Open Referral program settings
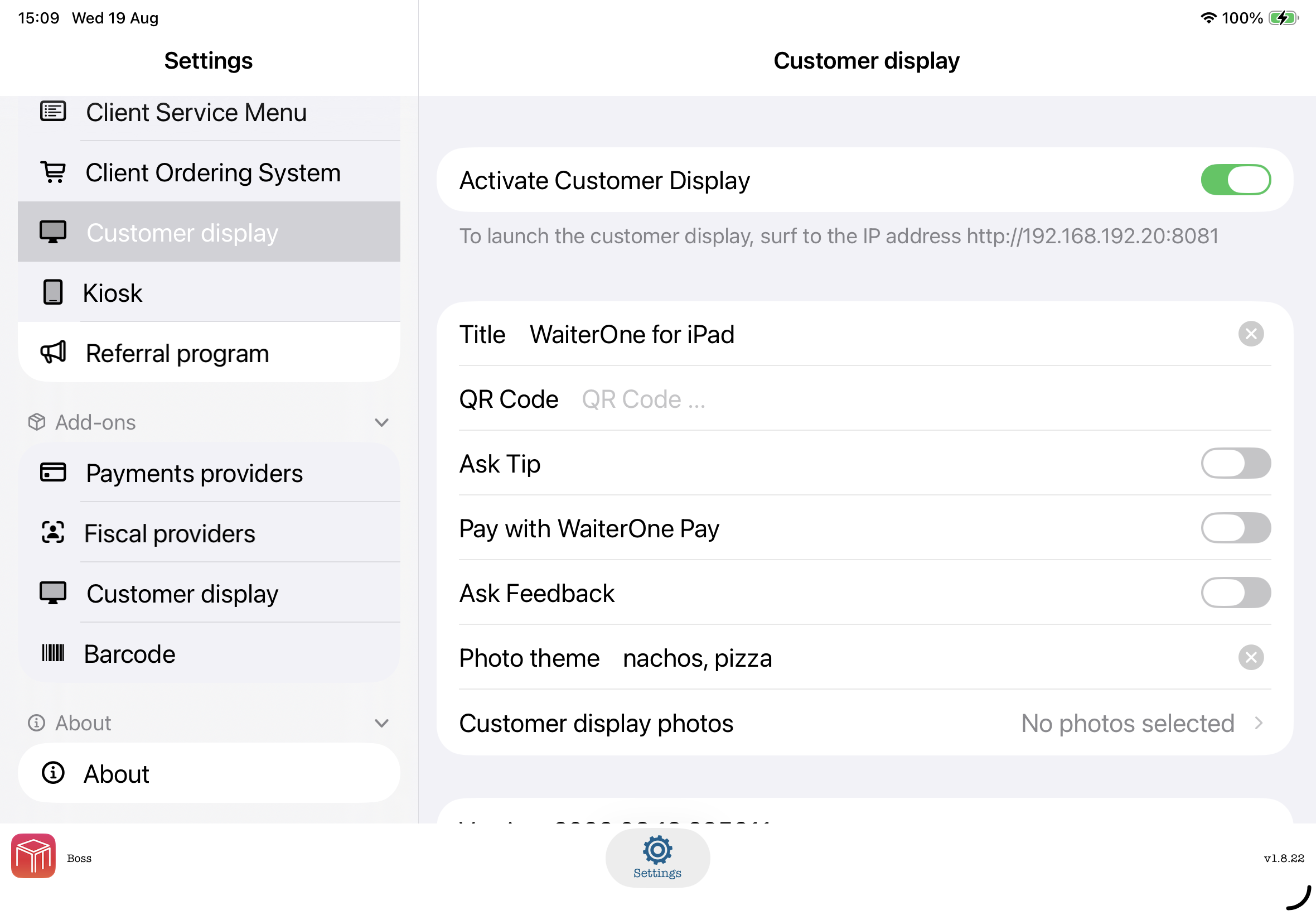 [x=209, y=353]
